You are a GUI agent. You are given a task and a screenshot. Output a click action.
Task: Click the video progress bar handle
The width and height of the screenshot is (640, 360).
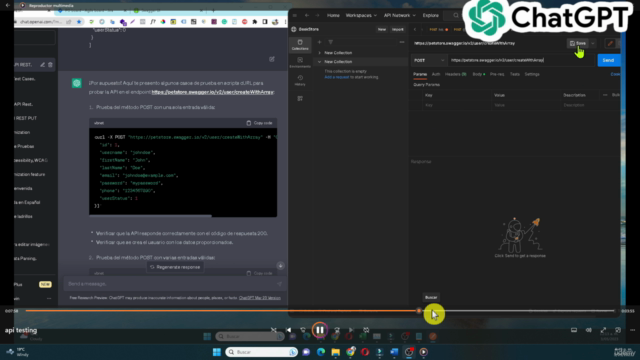point(419,311)
